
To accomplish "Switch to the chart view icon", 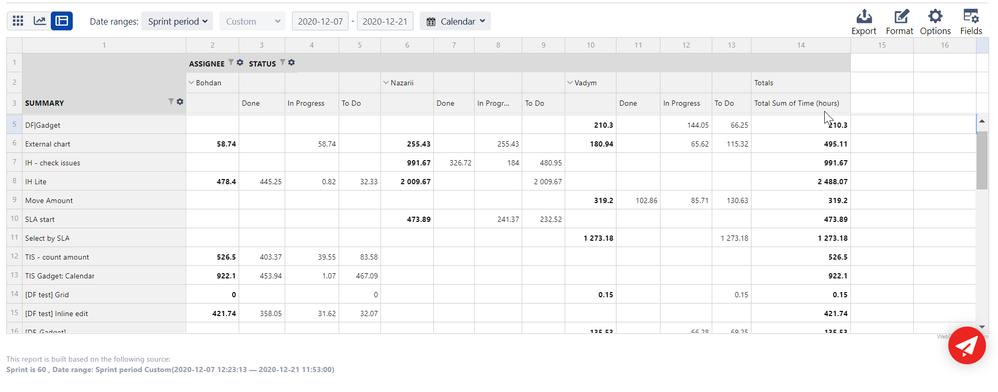I will click(39, 21).
